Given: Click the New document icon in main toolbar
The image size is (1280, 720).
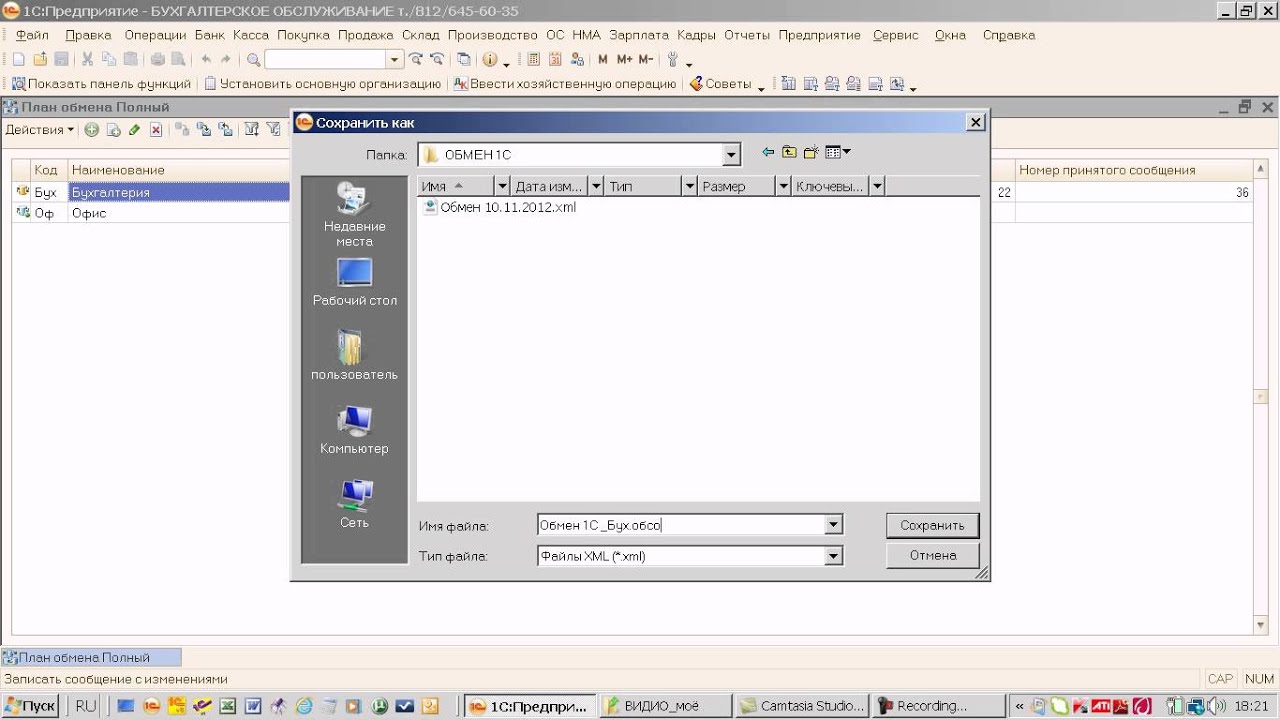Looking at the screenshot, I should point(18,59).
